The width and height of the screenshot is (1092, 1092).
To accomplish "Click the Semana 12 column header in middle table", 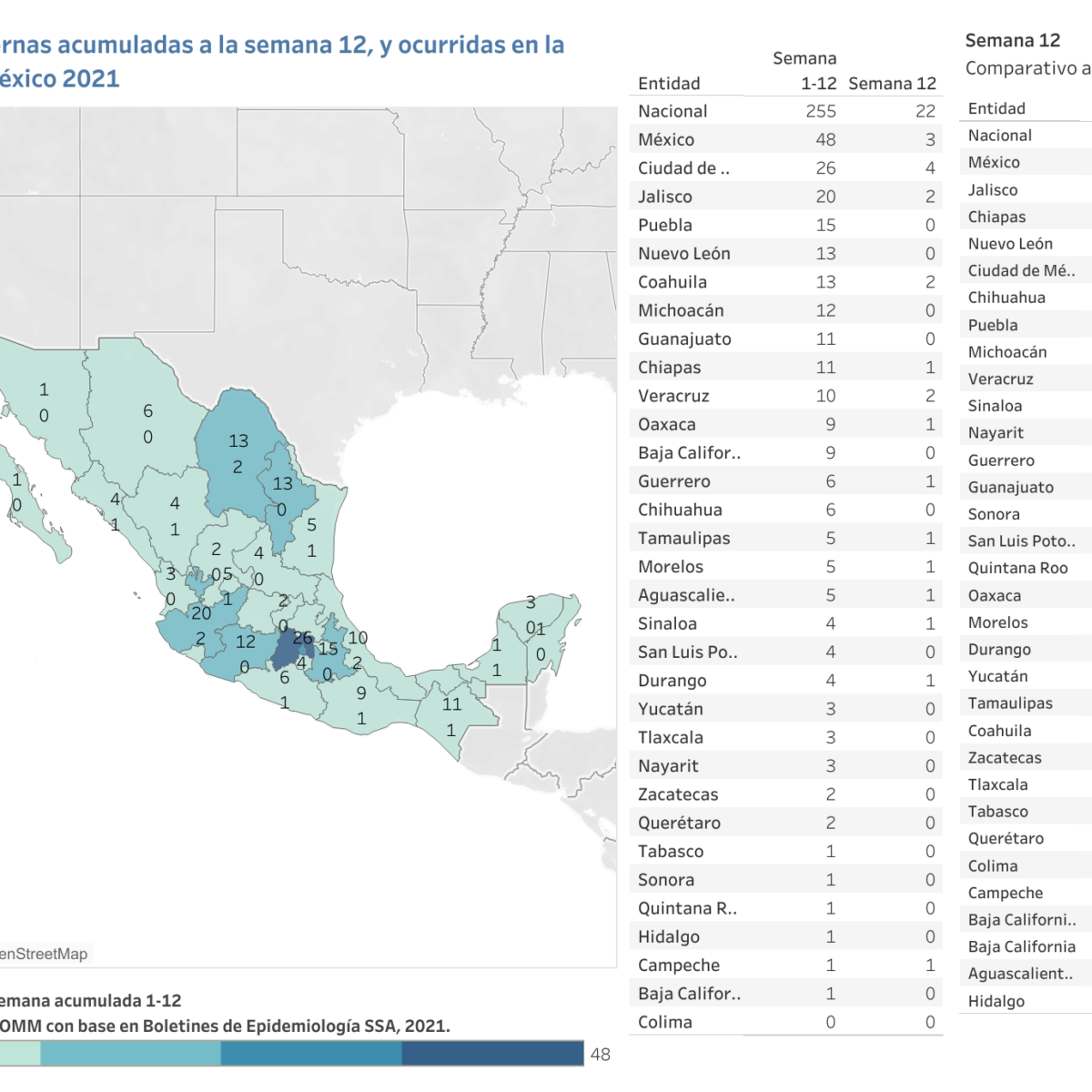I will click(892, 84).
